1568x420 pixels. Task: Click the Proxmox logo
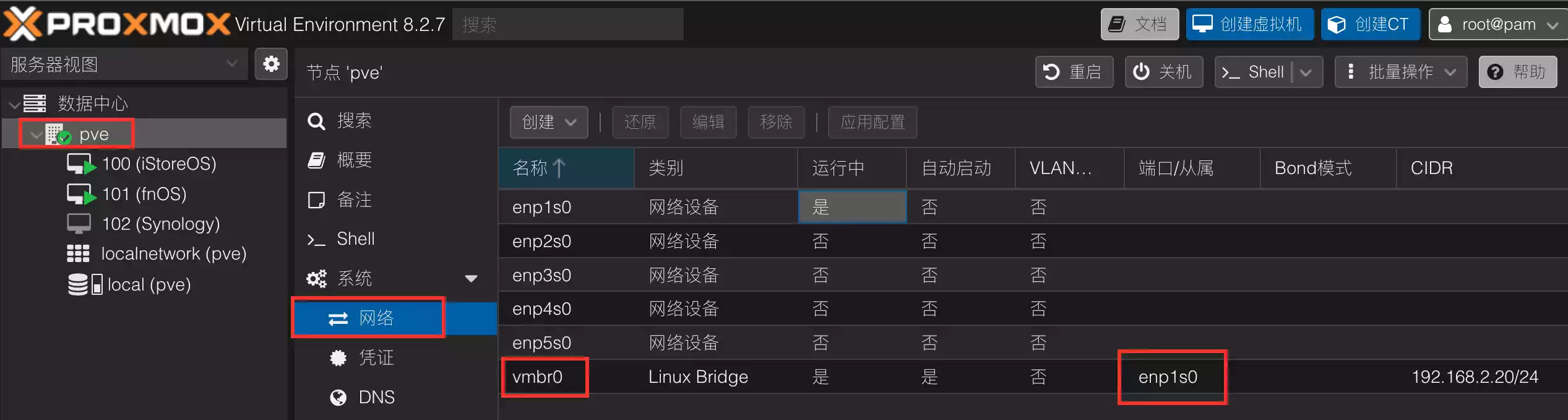(x=118, y=24)
